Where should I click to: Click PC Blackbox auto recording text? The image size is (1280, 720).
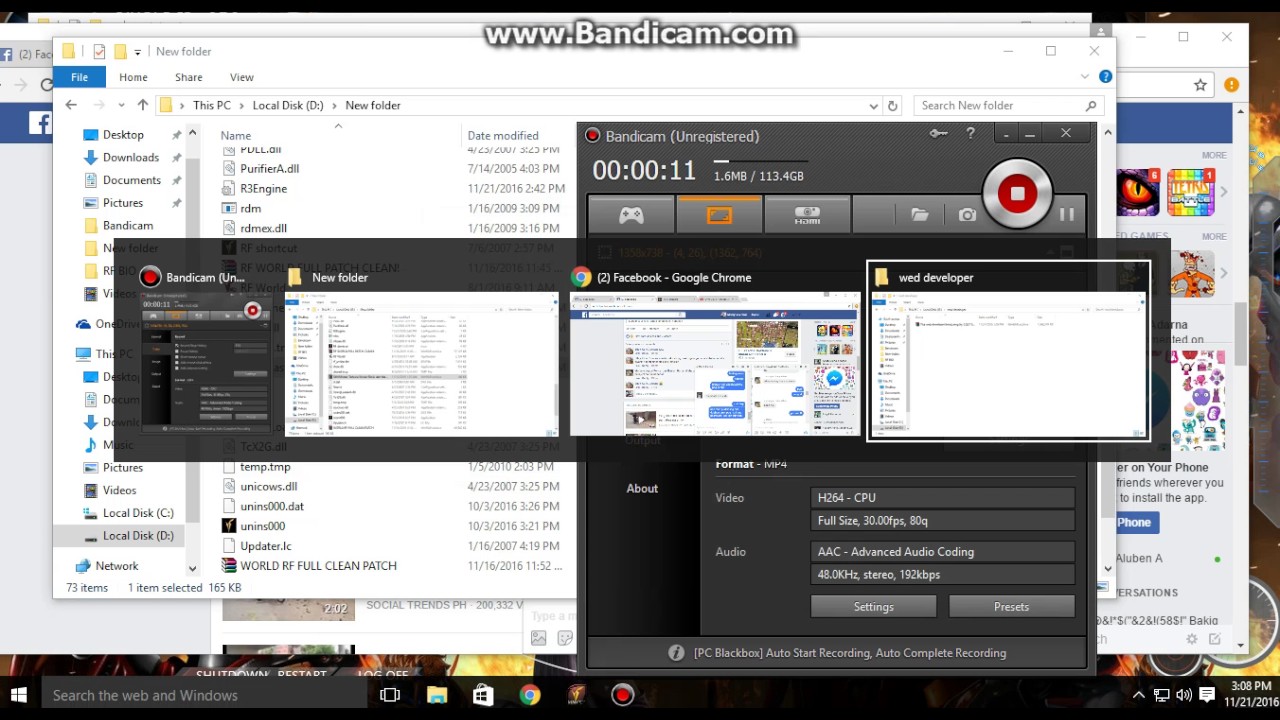850,653
